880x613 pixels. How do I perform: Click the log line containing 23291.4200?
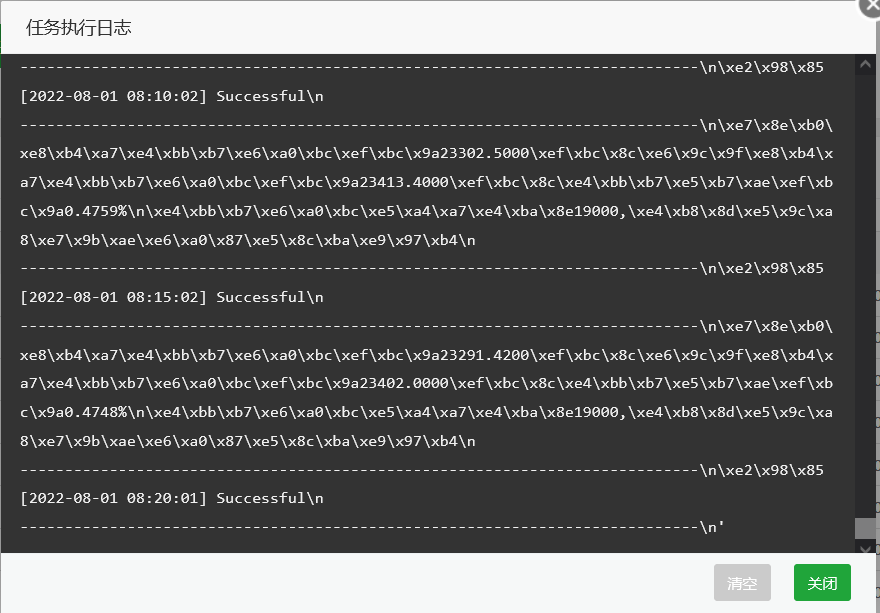(427, 355)
